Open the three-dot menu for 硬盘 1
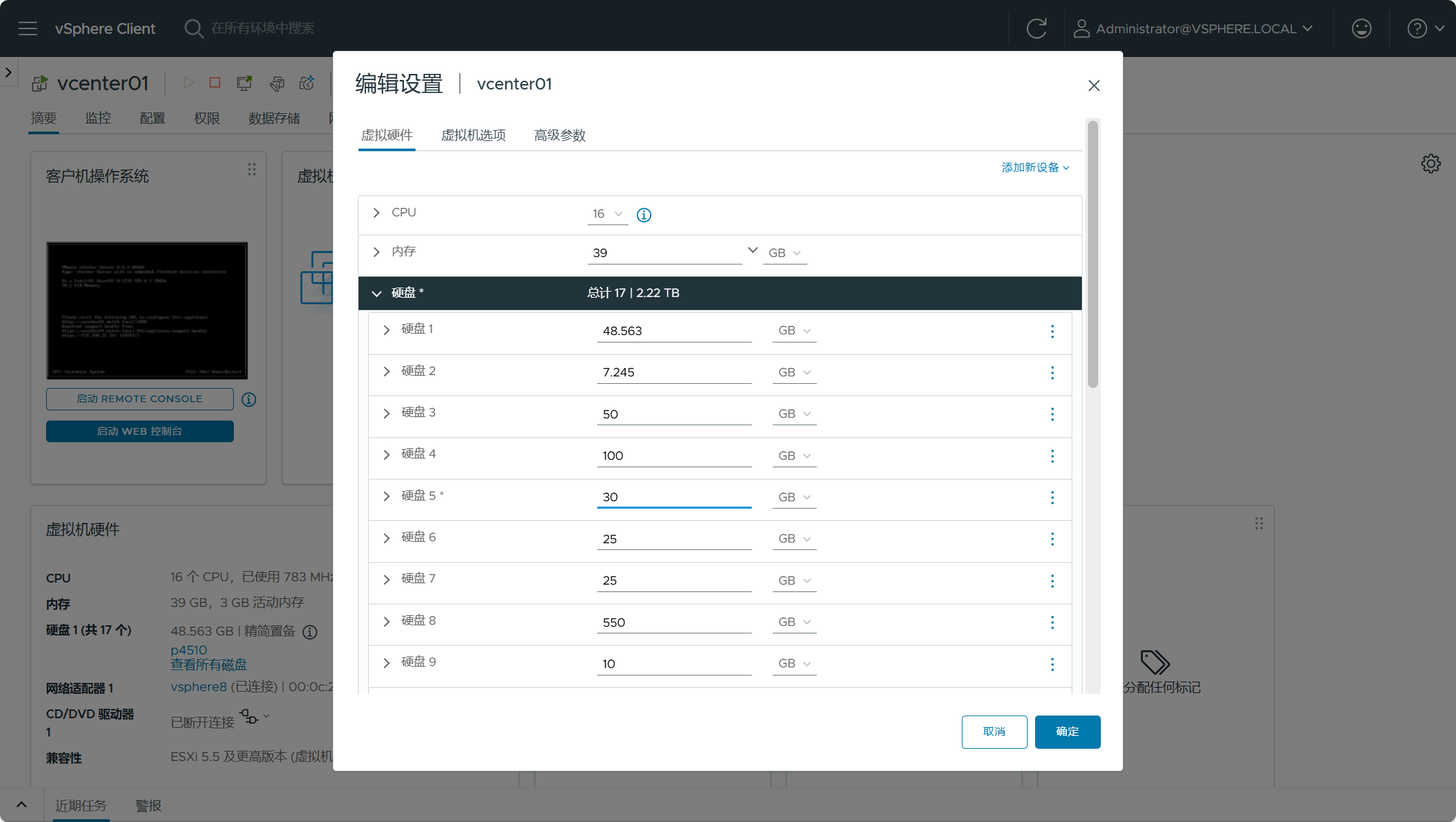 point(1052,331)
